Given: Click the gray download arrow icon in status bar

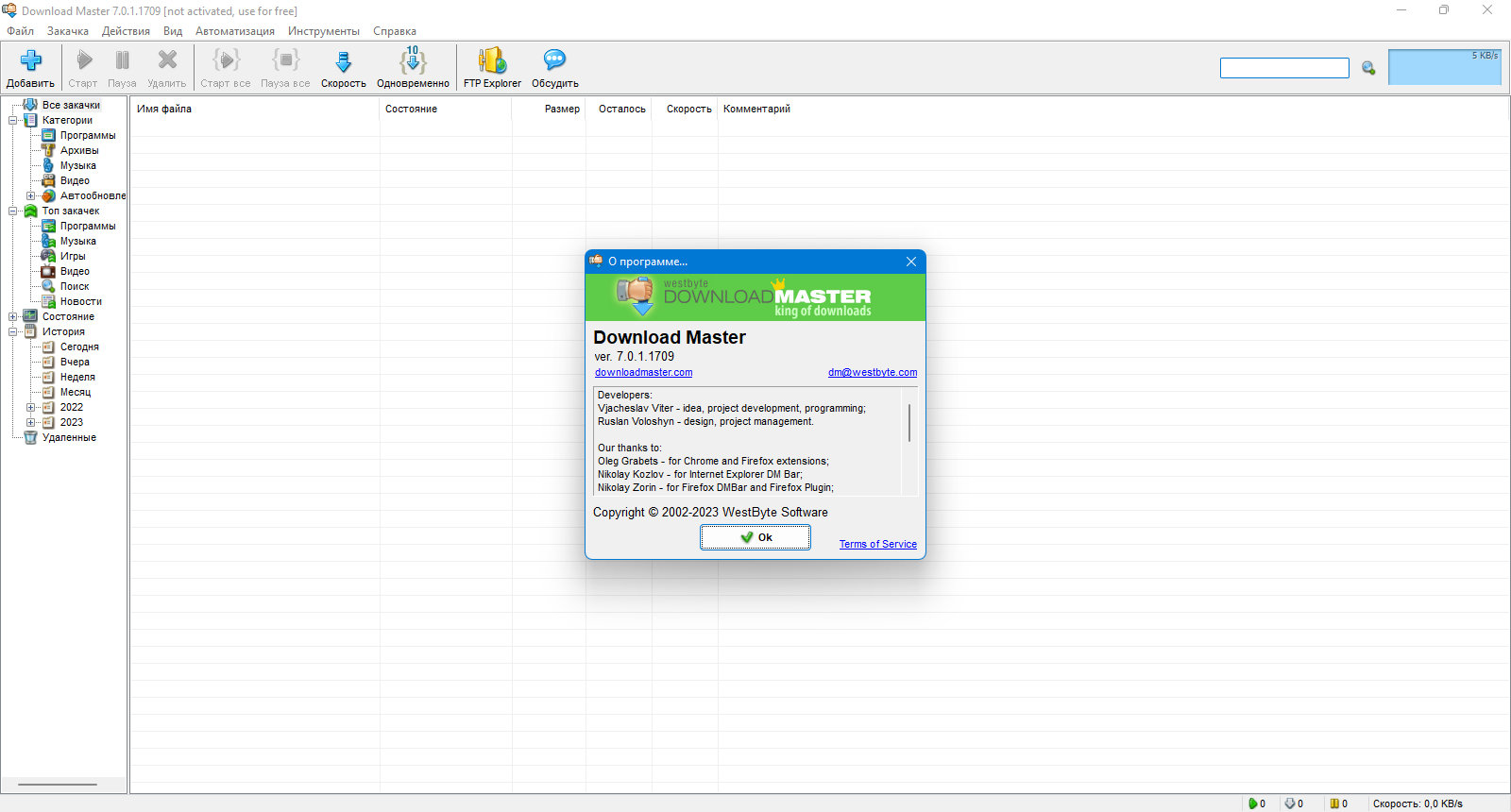Looking at the screenshot, I should coord(1289,804).
